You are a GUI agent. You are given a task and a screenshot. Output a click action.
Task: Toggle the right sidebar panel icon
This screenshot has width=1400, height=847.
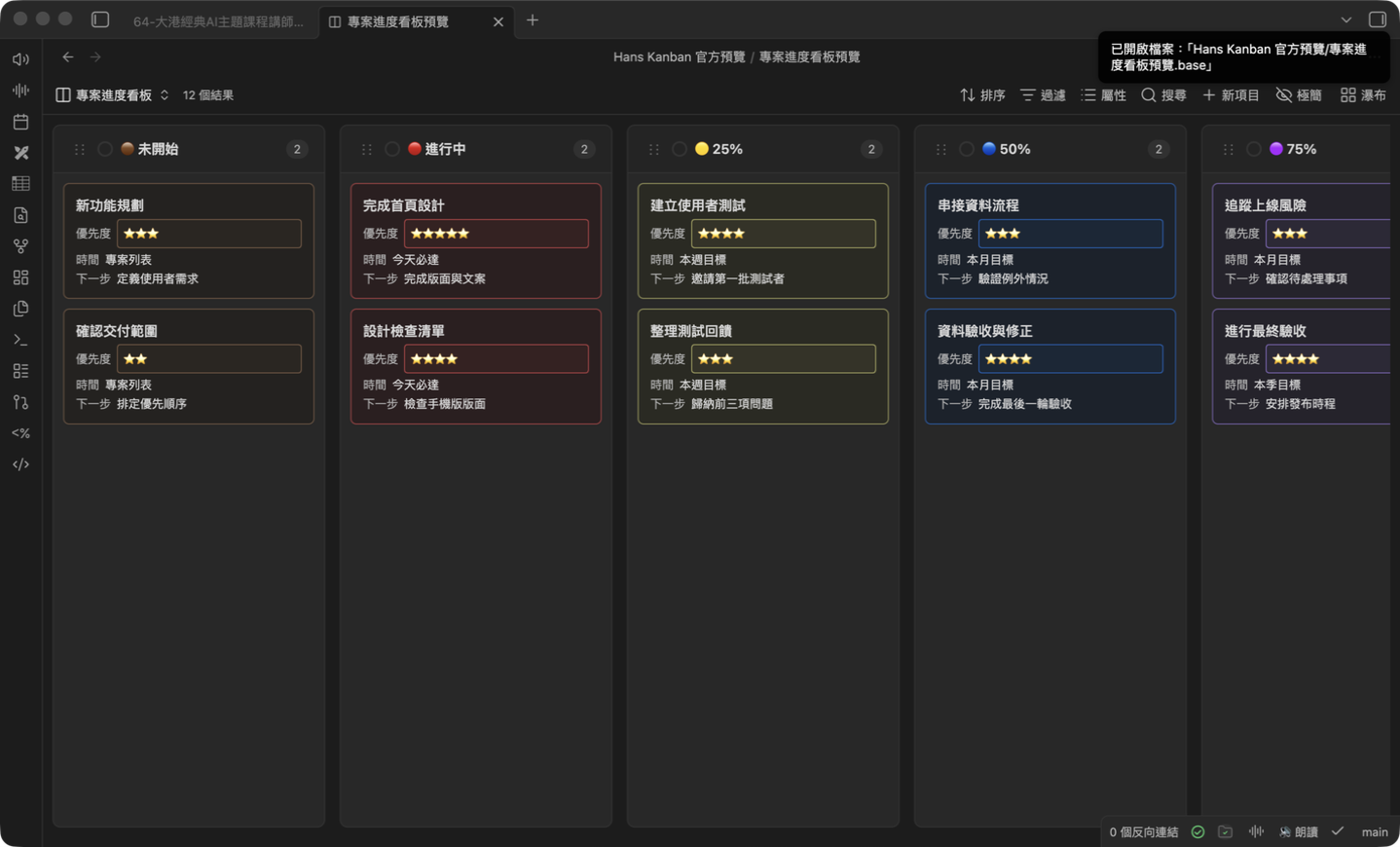pos(1377,19)
